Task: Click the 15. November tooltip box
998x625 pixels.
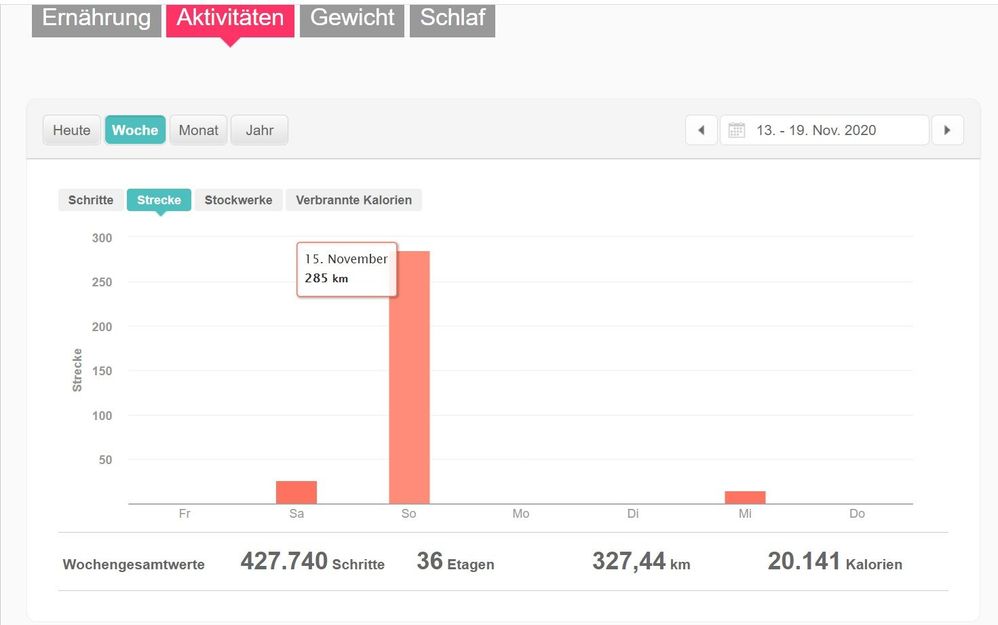Action: tap(346, 268)
